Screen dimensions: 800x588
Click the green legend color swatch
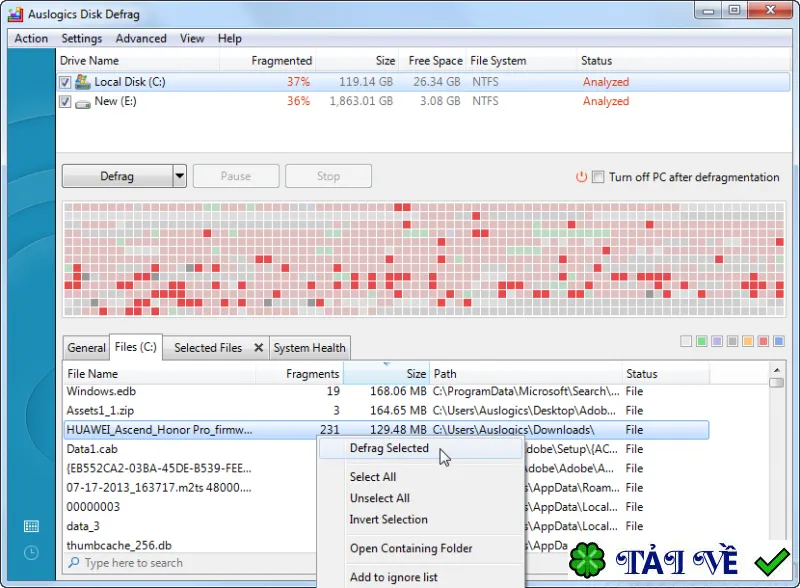pyautogui.click(x=702, y=341)
